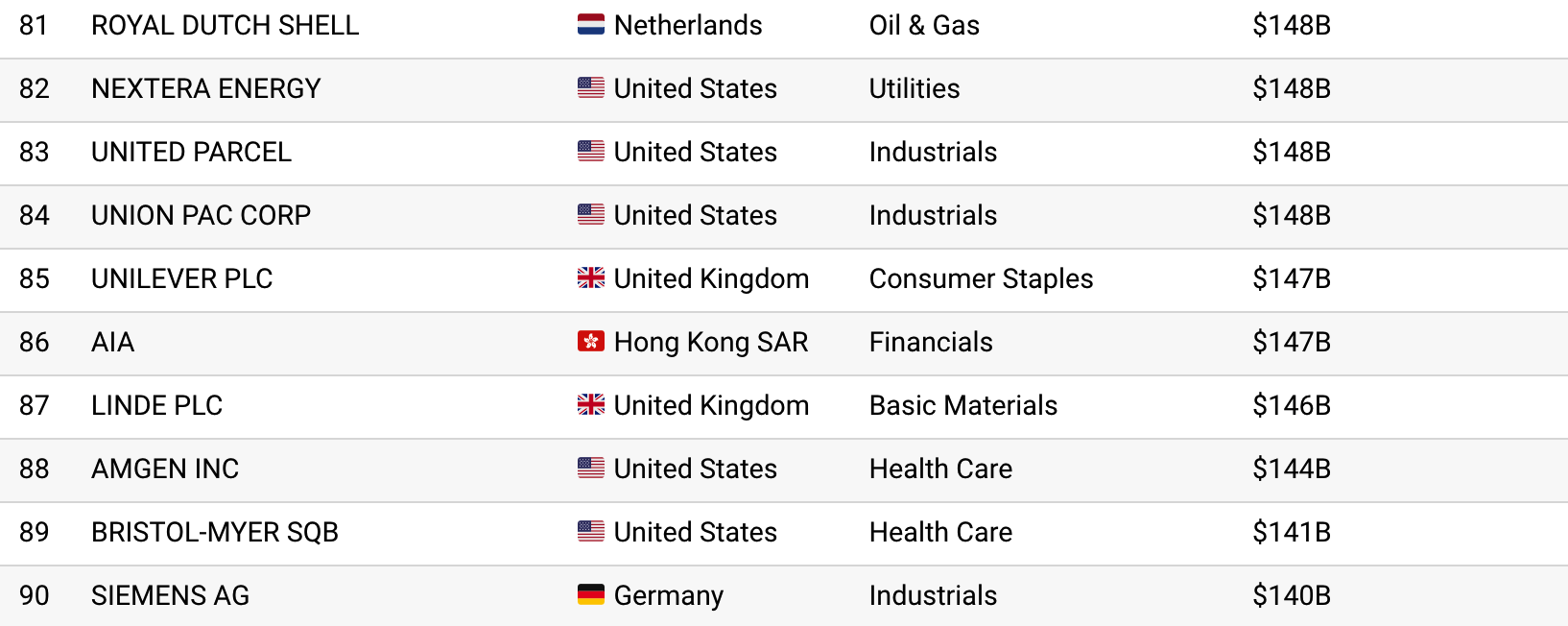The width and height of the screenshot is (1568, 626).
Task: Select the ROYAL DUTCH SHELL company name
Action: pos(225,25)
